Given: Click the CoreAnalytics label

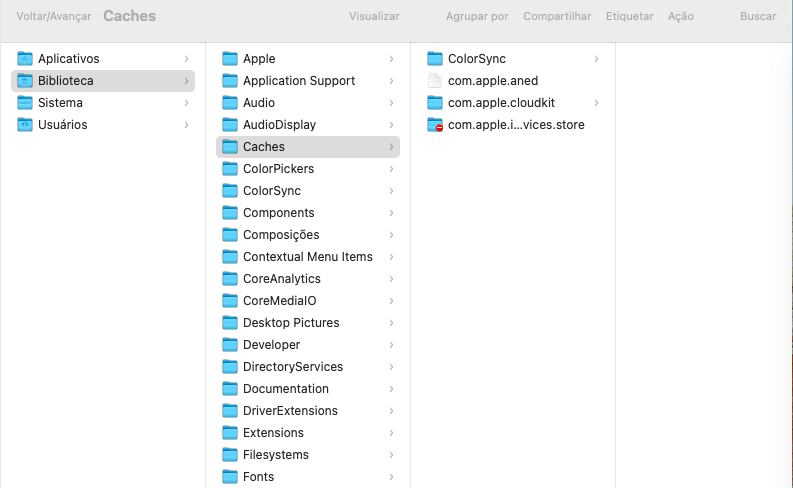Looking at the screenshot, I should 282,279.
